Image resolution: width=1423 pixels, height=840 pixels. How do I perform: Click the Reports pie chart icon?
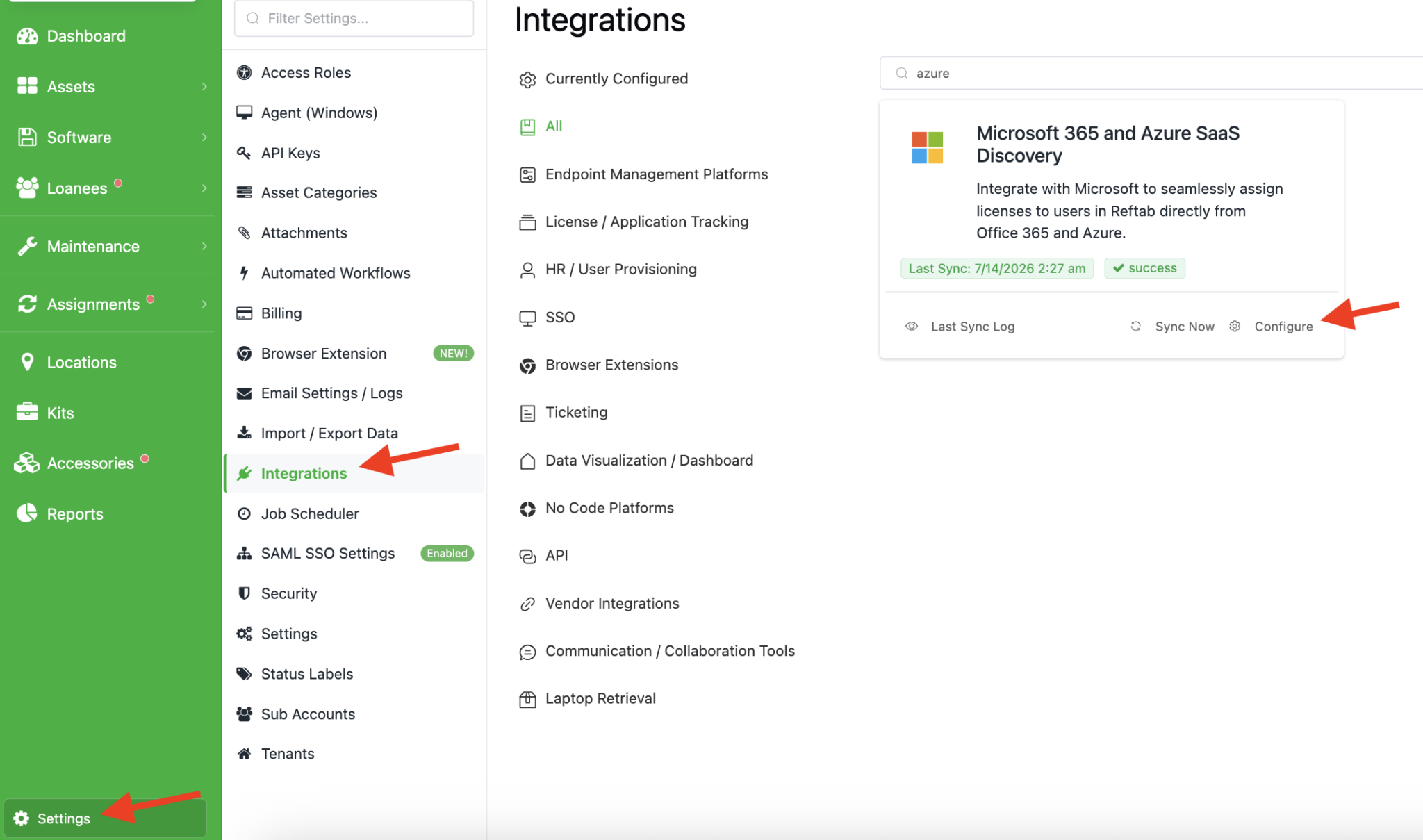pos(27,513)
